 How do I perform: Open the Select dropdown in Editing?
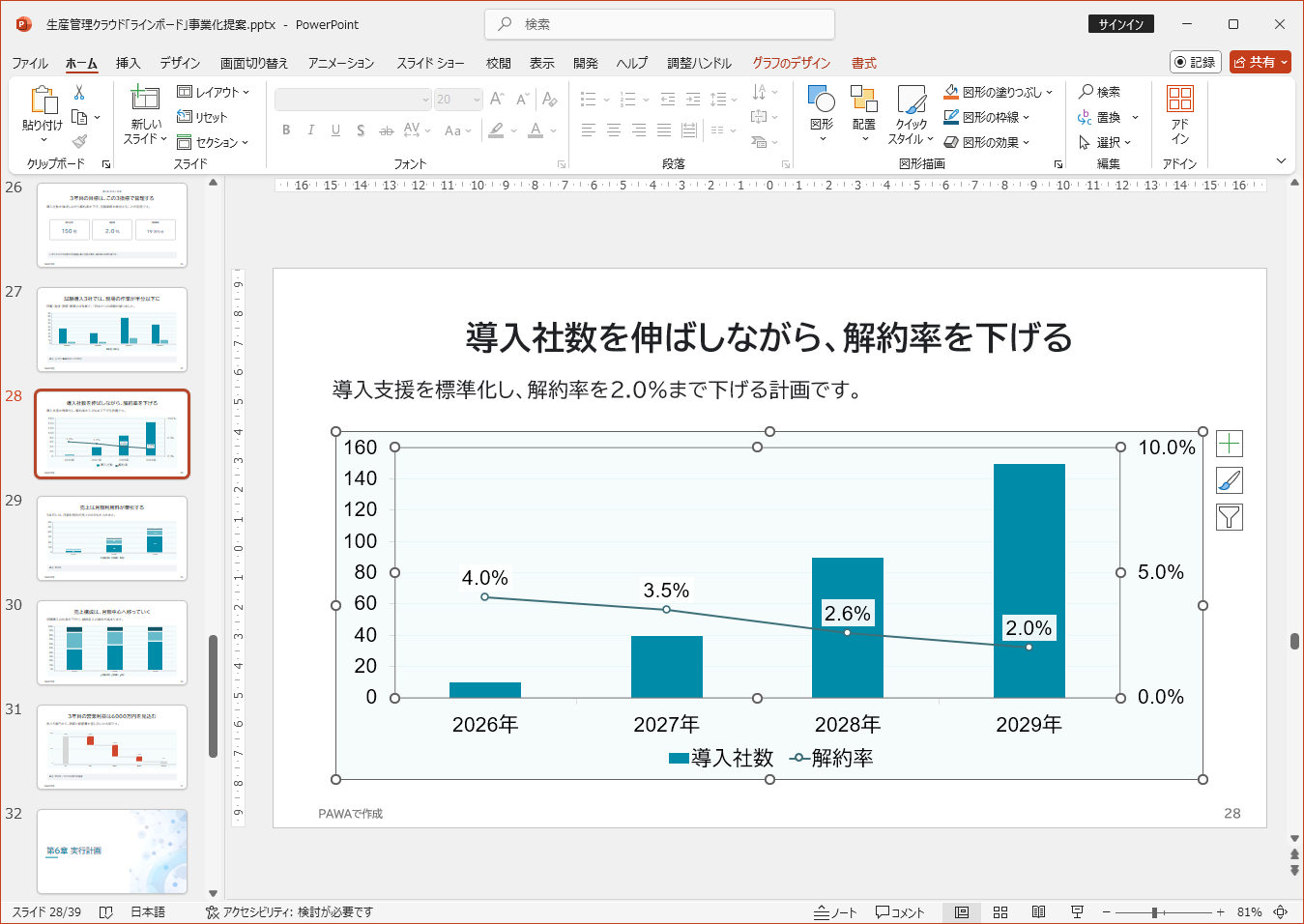tap(1104, 142)
